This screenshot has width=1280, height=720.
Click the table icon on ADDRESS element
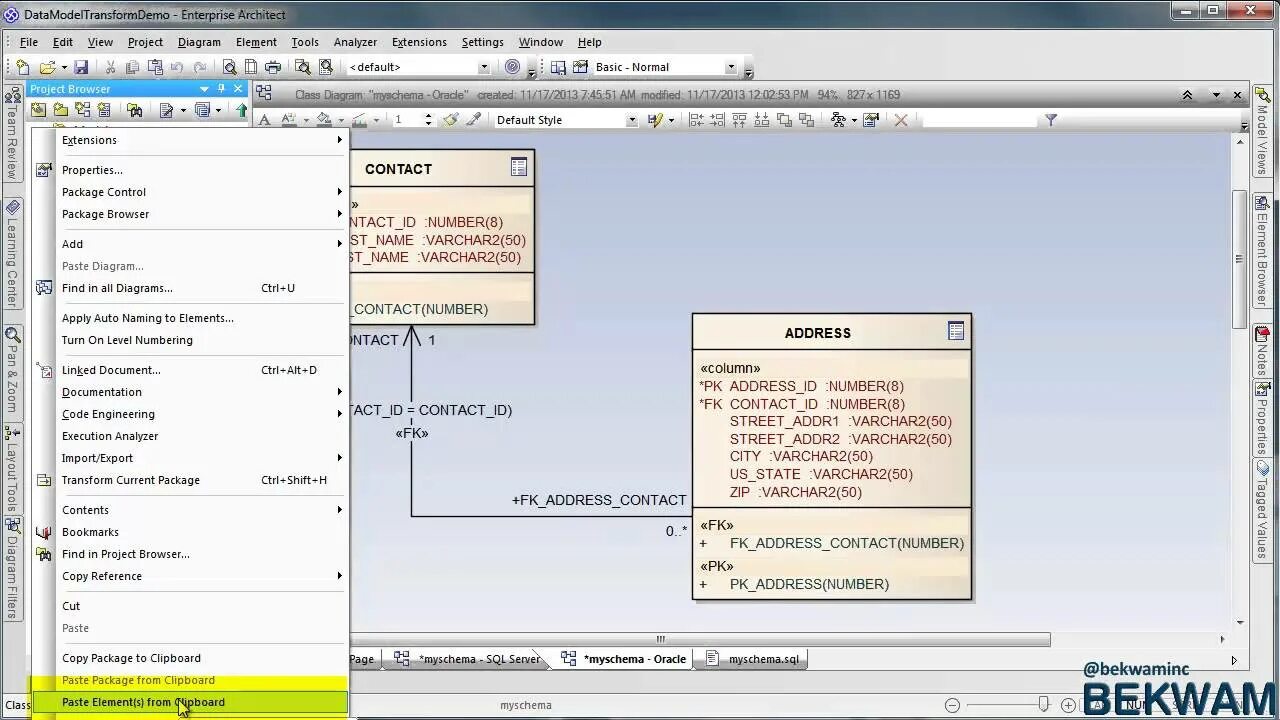pyautogui.click(x=955, y=331)
